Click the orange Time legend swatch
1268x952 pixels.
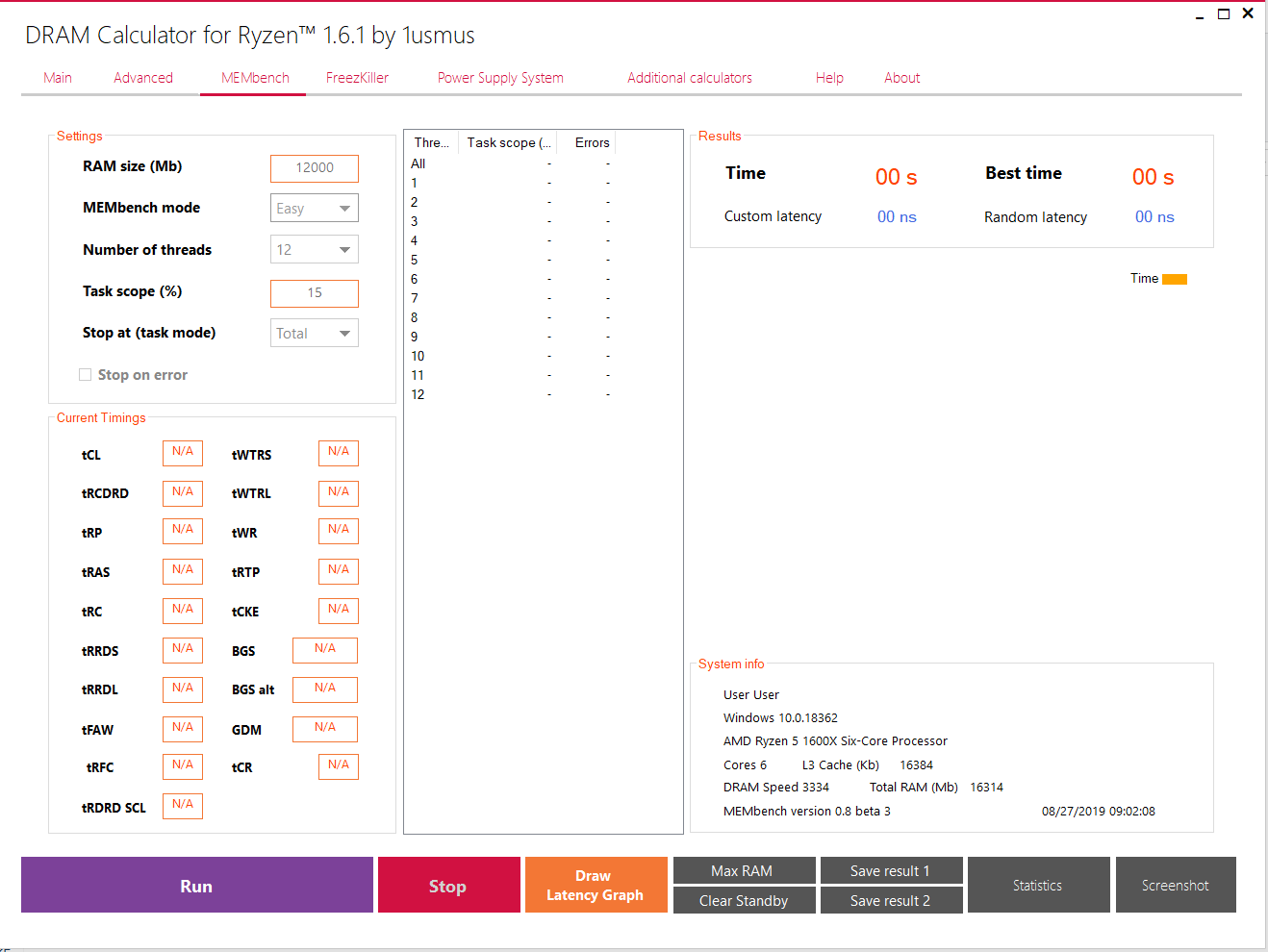coord(1175,280)
